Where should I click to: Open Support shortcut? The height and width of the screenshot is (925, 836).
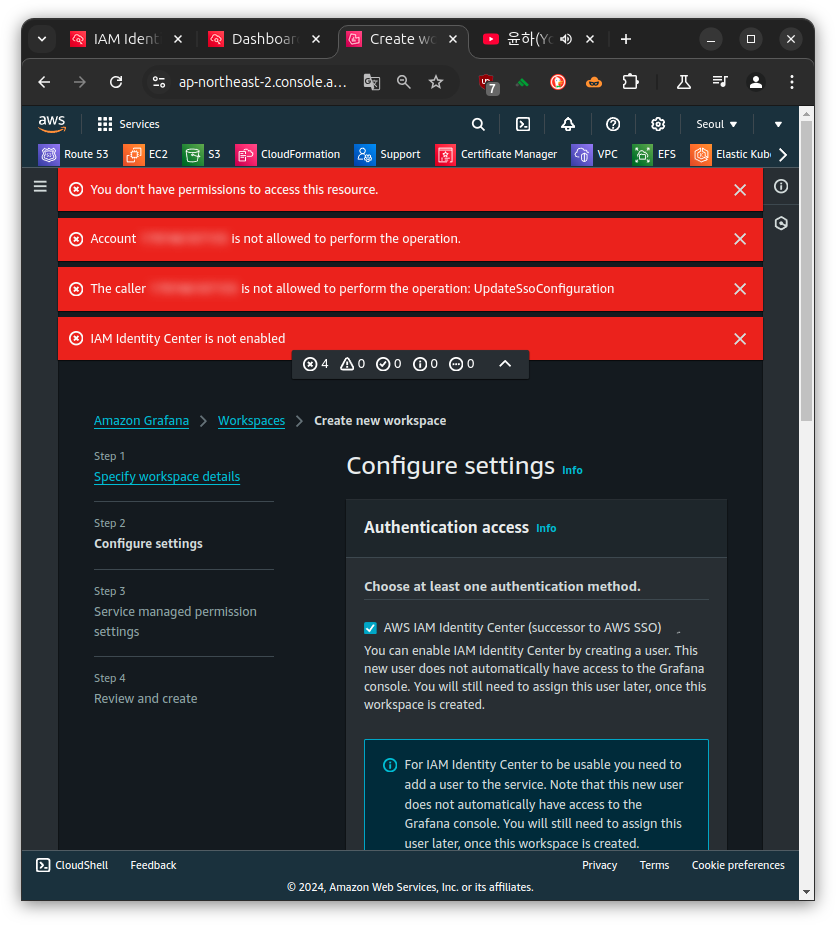click(x=388, y=155)
